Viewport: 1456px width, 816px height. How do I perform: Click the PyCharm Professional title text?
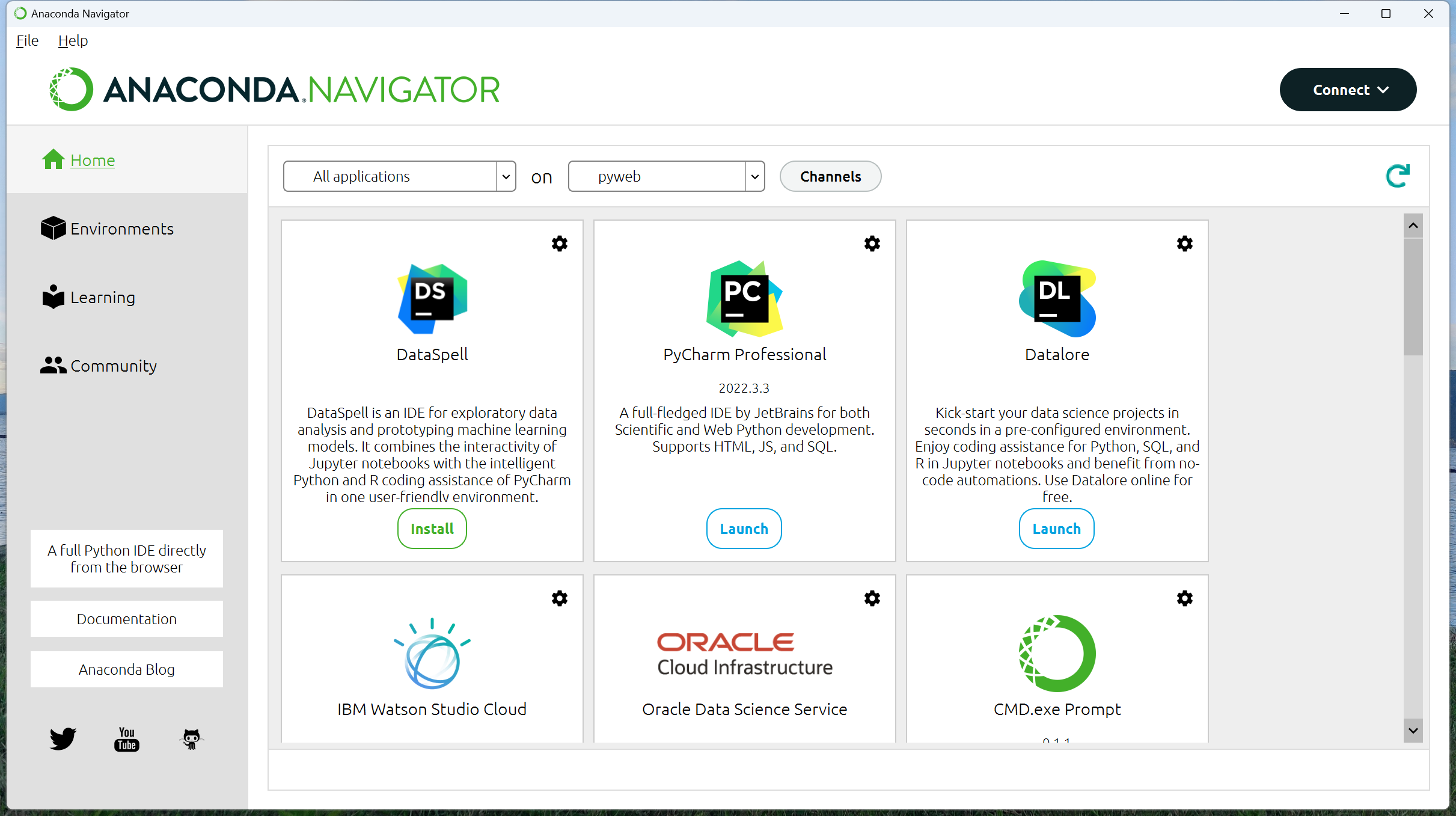[744, 354]
